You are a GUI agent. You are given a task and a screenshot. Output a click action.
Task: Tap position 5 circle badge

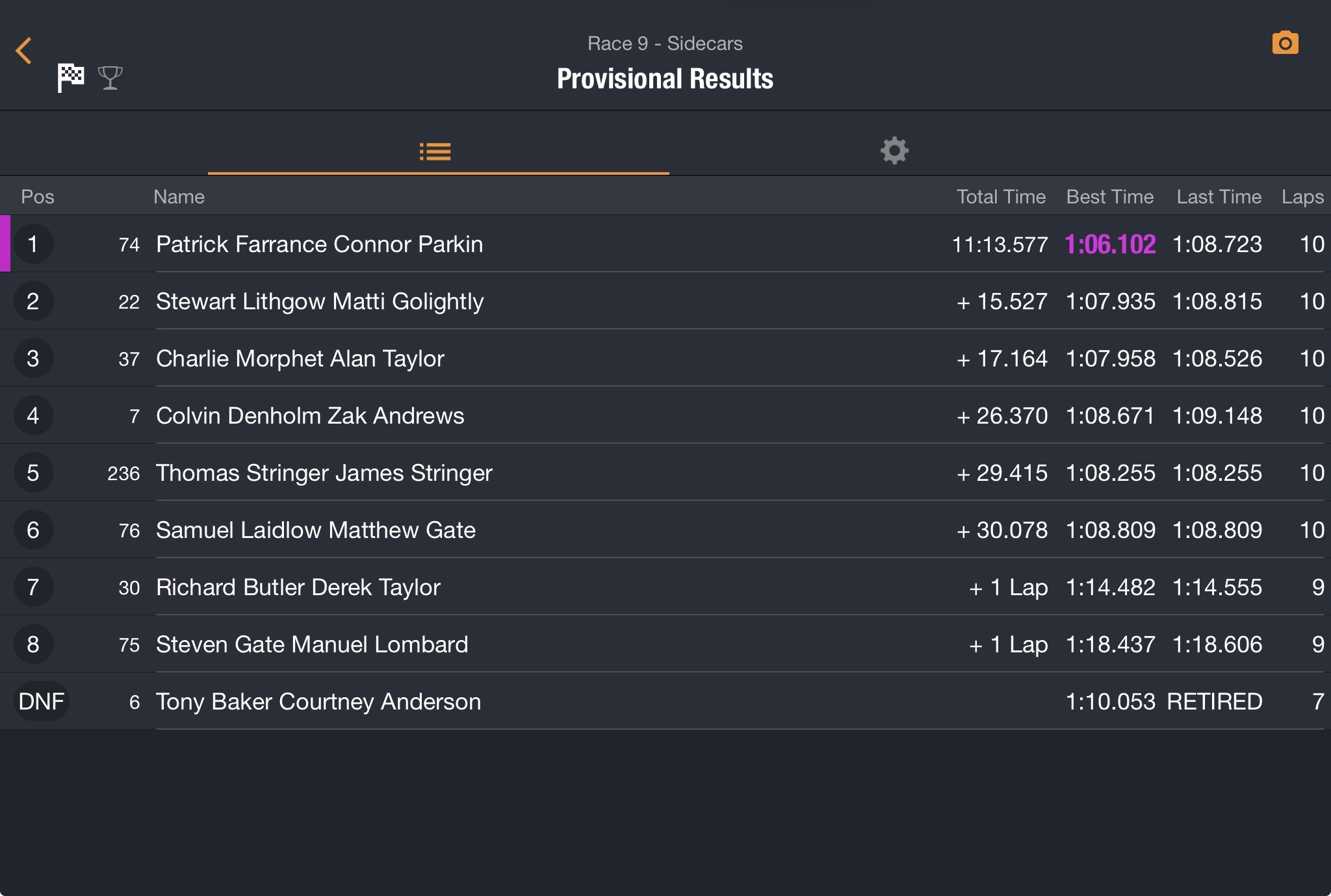coord(33,473)
